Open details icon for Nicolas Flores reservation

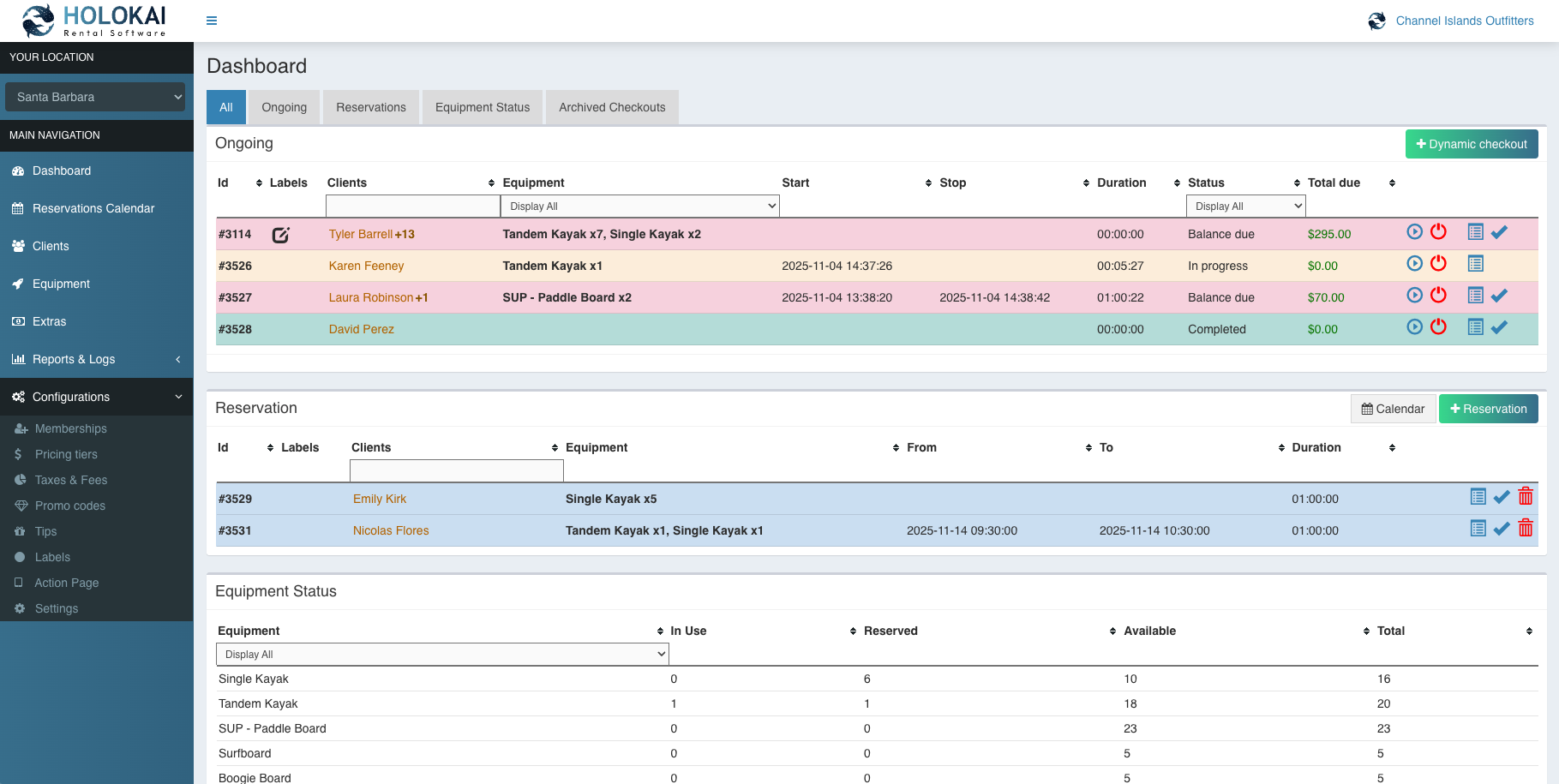1477,529
